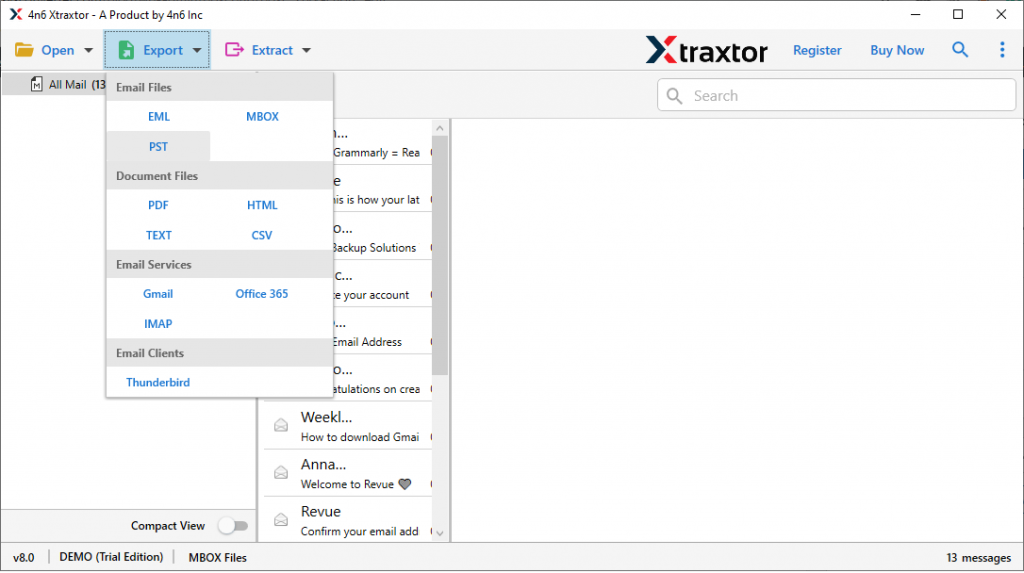
Task: Click scroll up arrow of message list
Action: coord(440,129)
